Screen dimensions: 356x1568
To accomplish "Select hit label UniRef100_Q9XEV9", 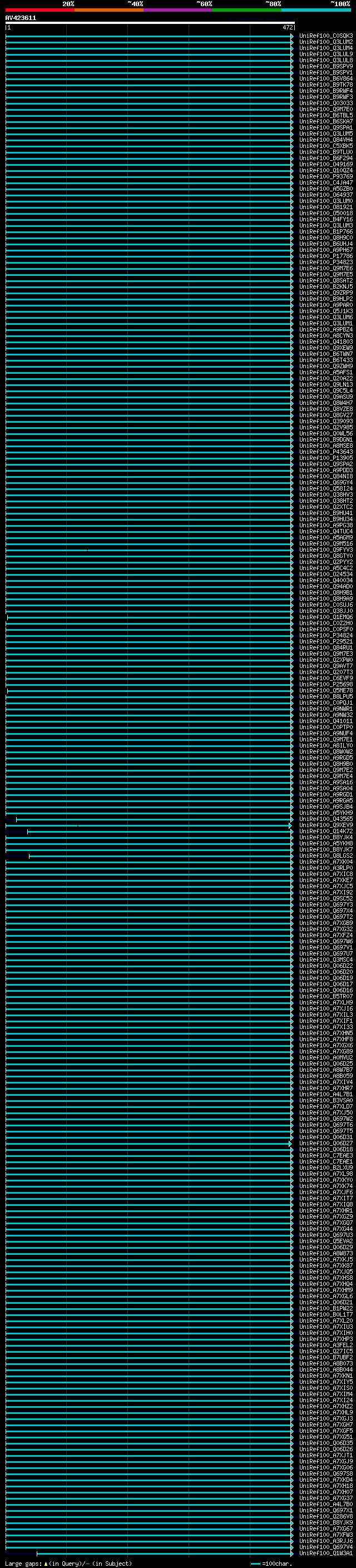I will (x=326, y=825).
